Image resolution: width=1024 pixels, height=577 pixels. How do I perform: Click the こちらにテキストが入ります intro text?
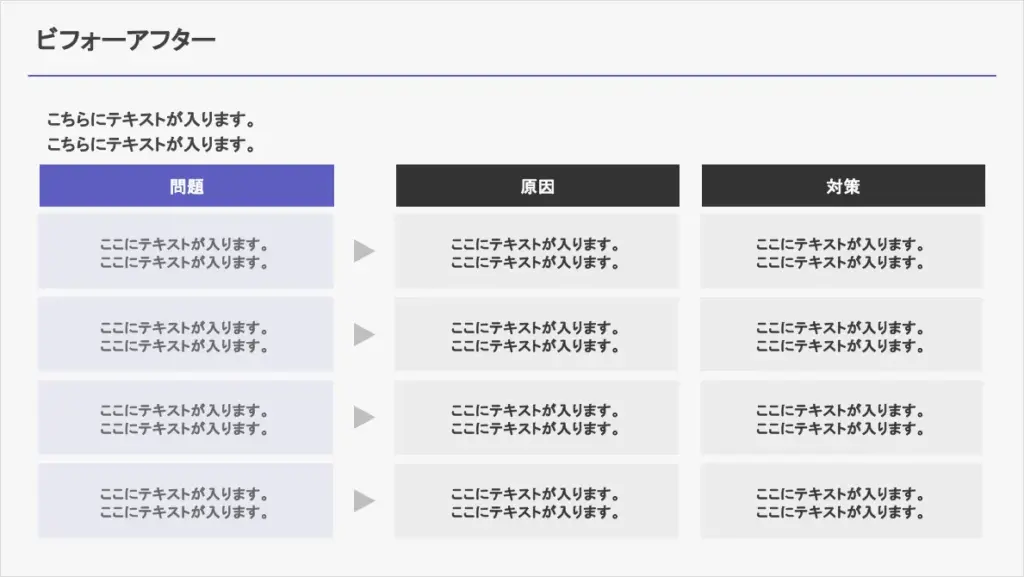[151, 132]
